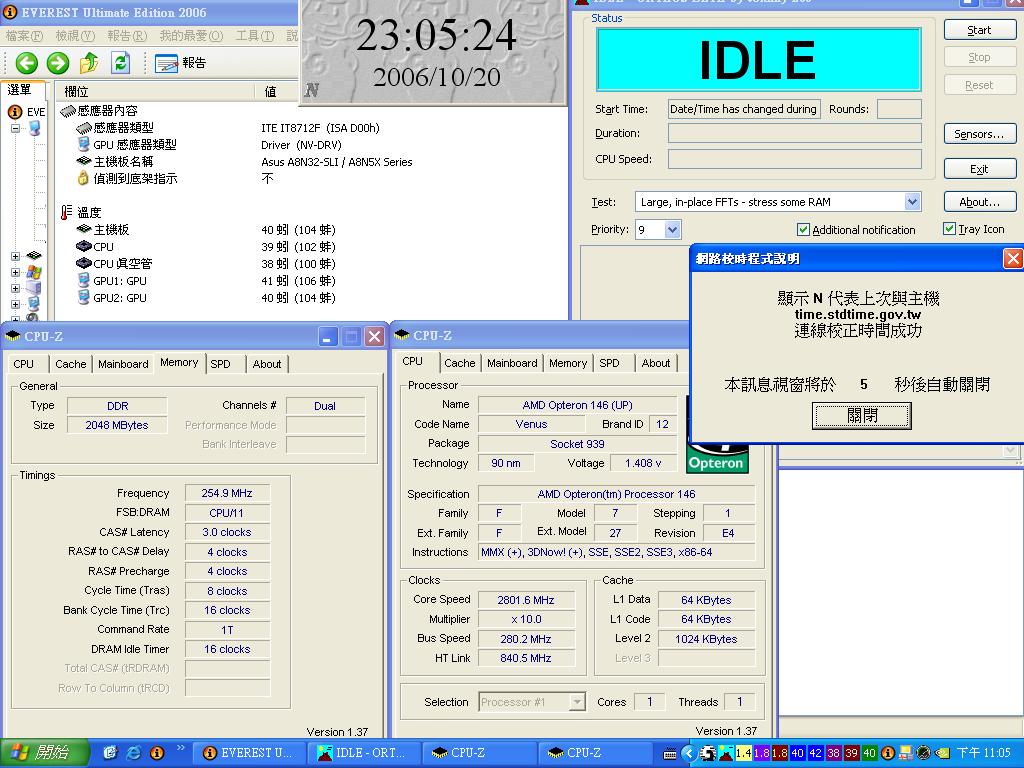Click 關閉 to close the time sync message
Screen dimensions: 1024x768
click(x=861, y=415)
